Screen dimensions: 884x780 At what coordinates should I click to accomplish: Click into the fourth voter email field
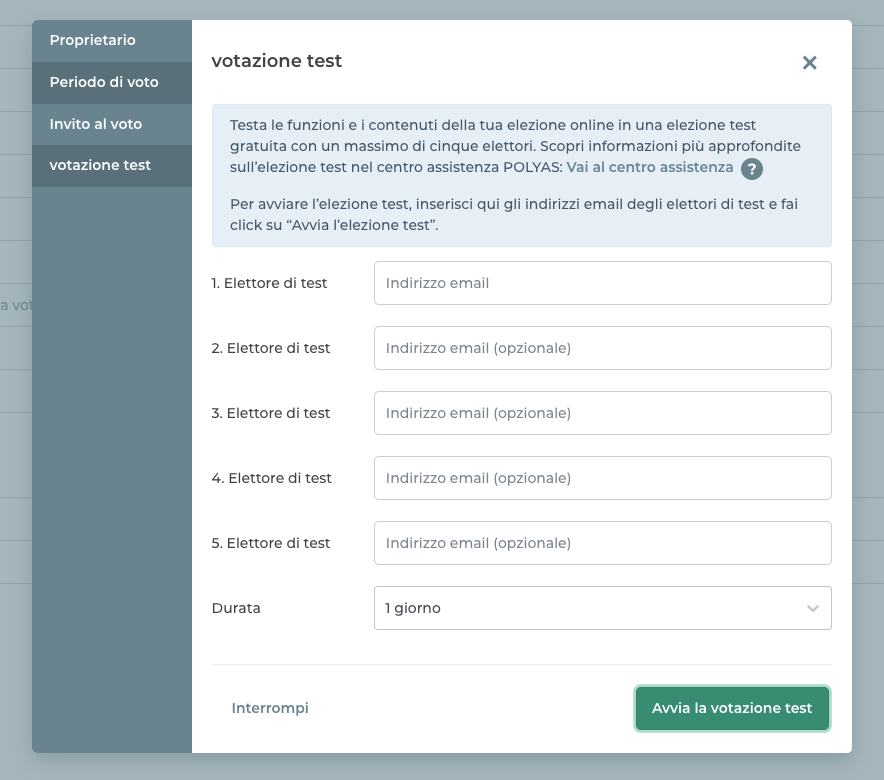(602, 478)
